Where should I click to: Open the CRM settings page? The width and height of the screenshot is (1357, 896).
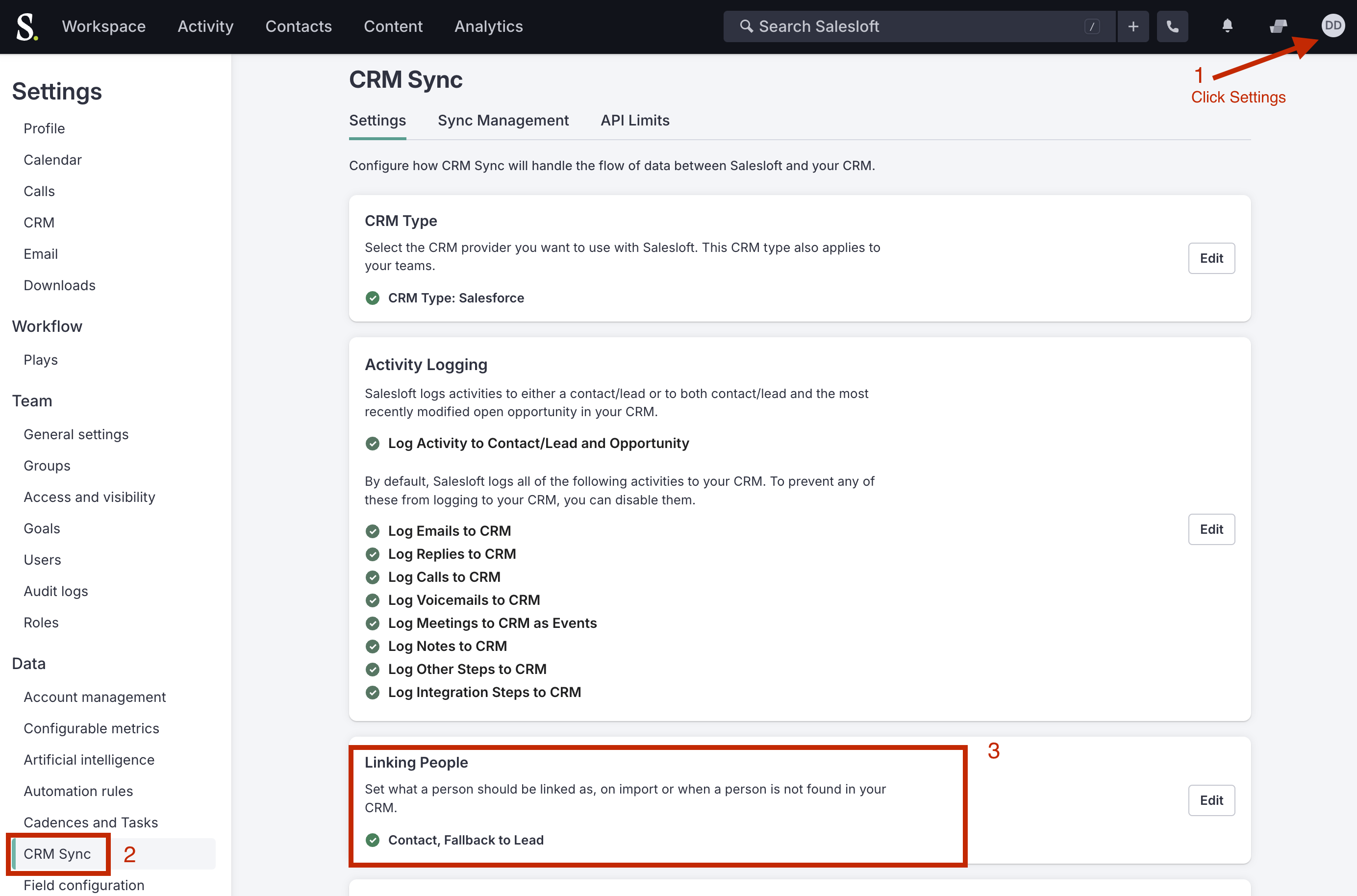click(x=39, y=223)
